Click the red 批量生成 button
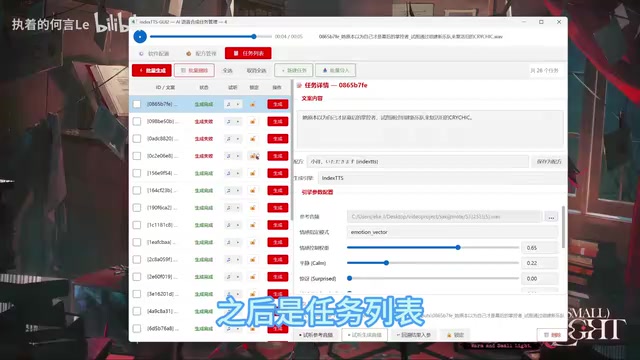This screenshot has height=360, width=640. click(152, 70)
